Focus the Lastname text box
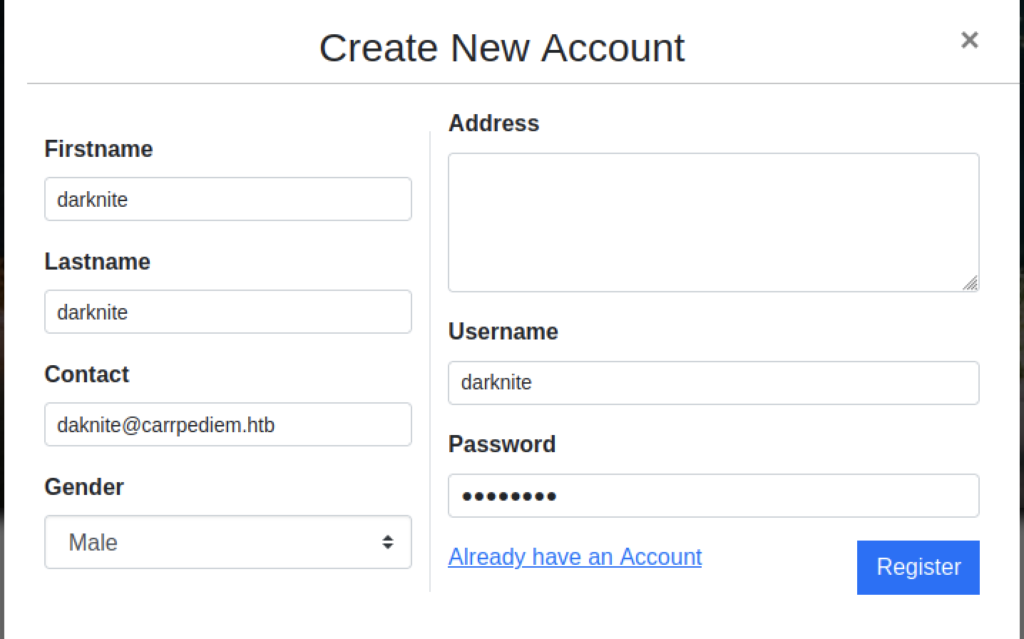 coord(228,312)
